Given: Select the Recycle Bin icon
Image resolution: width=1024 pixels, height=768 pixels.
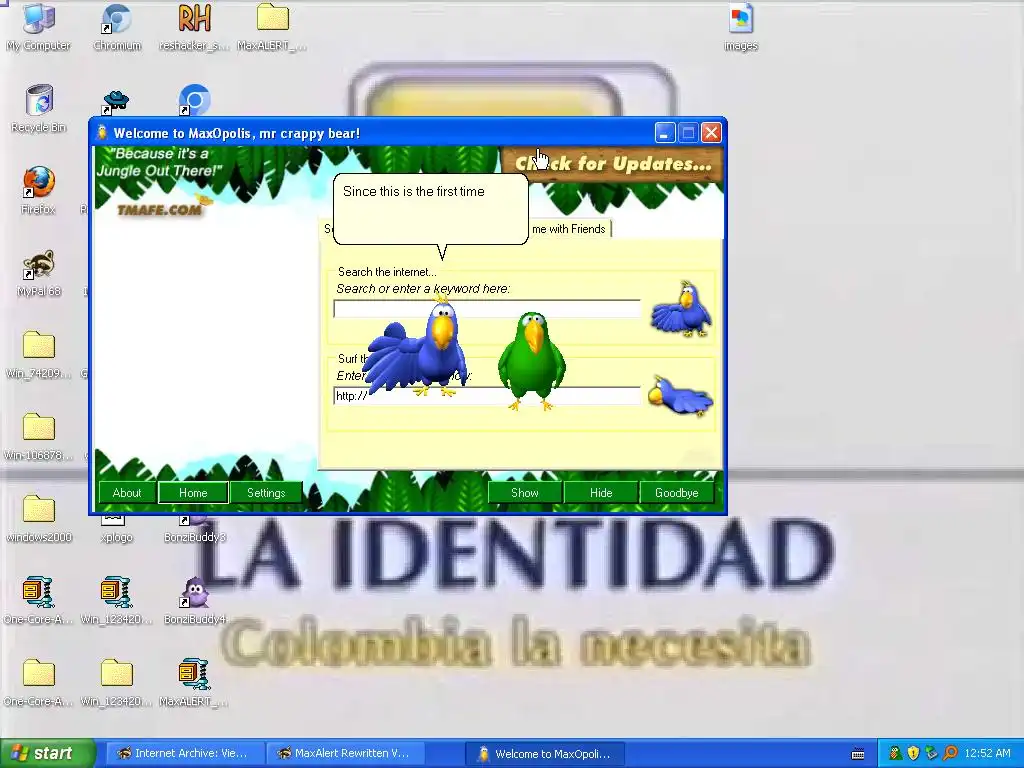Looking at the screenshot, I should coord(39,108).
